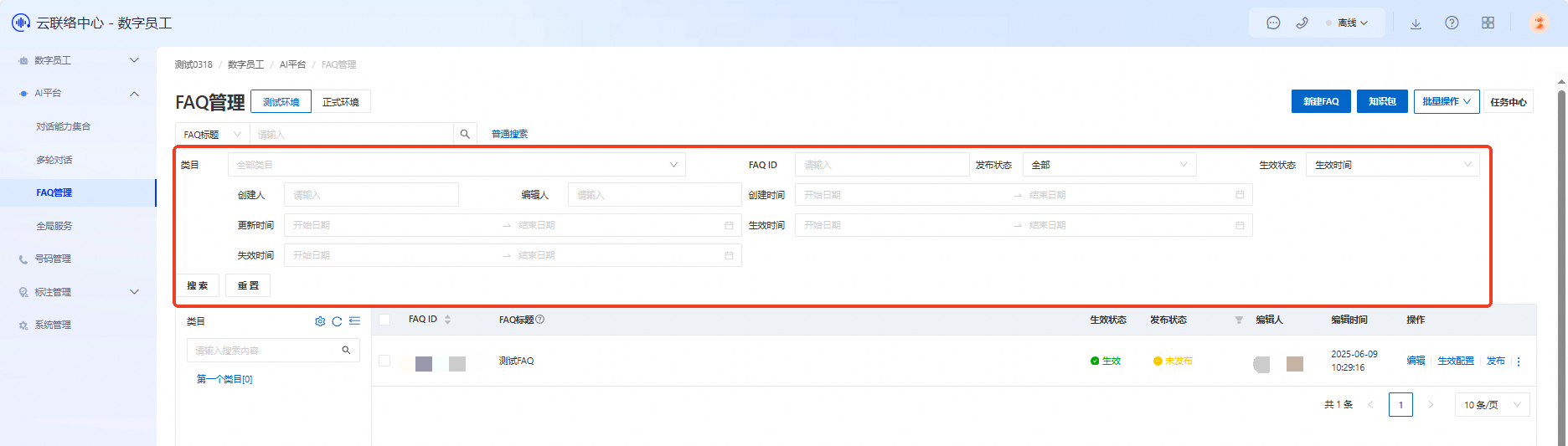Click the cloud contact center logo icon
1568x446 pixels.
pos(21,23)
